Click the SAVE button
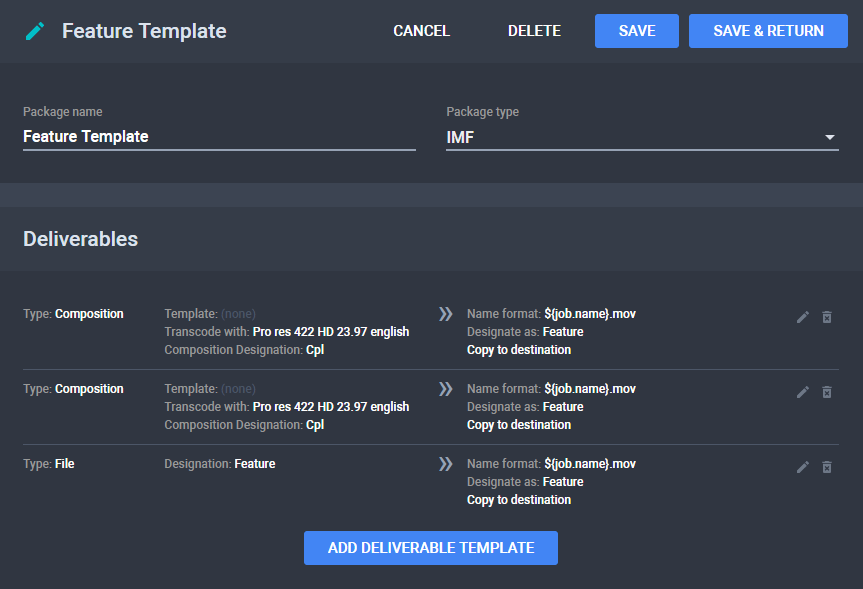Screen dimensions: 863x589 (637, 31)
